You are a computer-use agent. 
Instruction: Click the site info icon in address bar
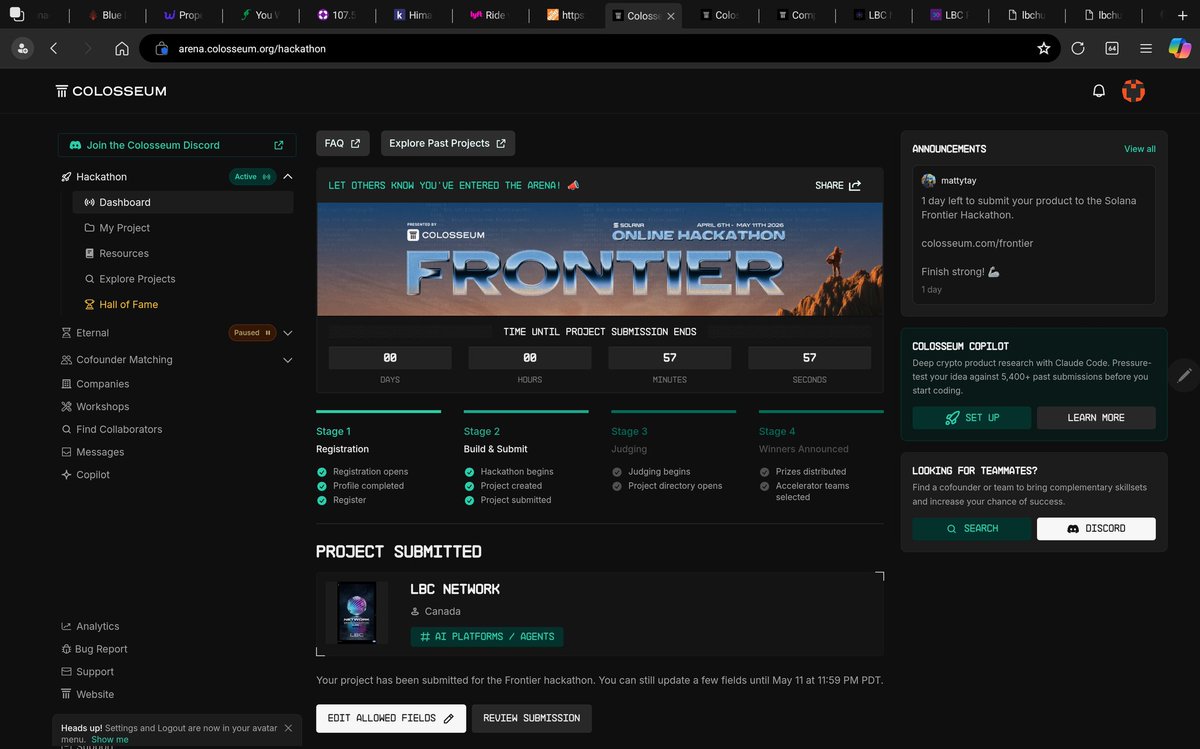(161, 48)
